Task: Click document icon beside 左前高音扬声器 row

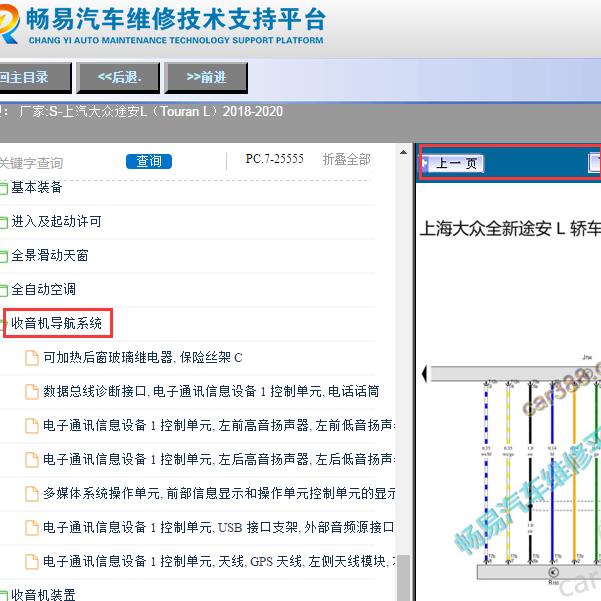Action: (32, 425)
